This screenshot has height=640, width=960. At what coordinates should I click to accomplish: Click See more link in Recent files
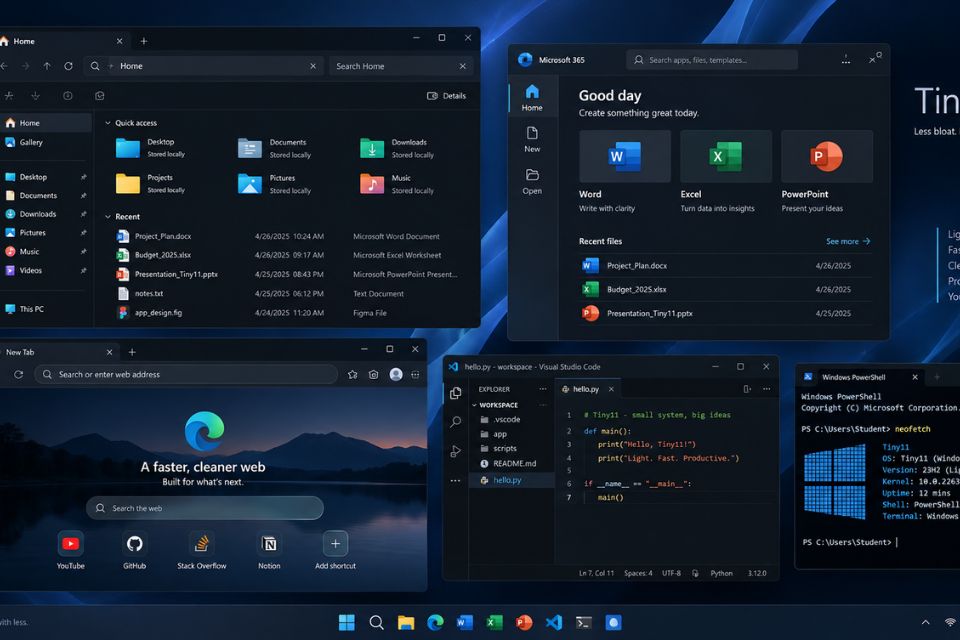click(848, 241)
